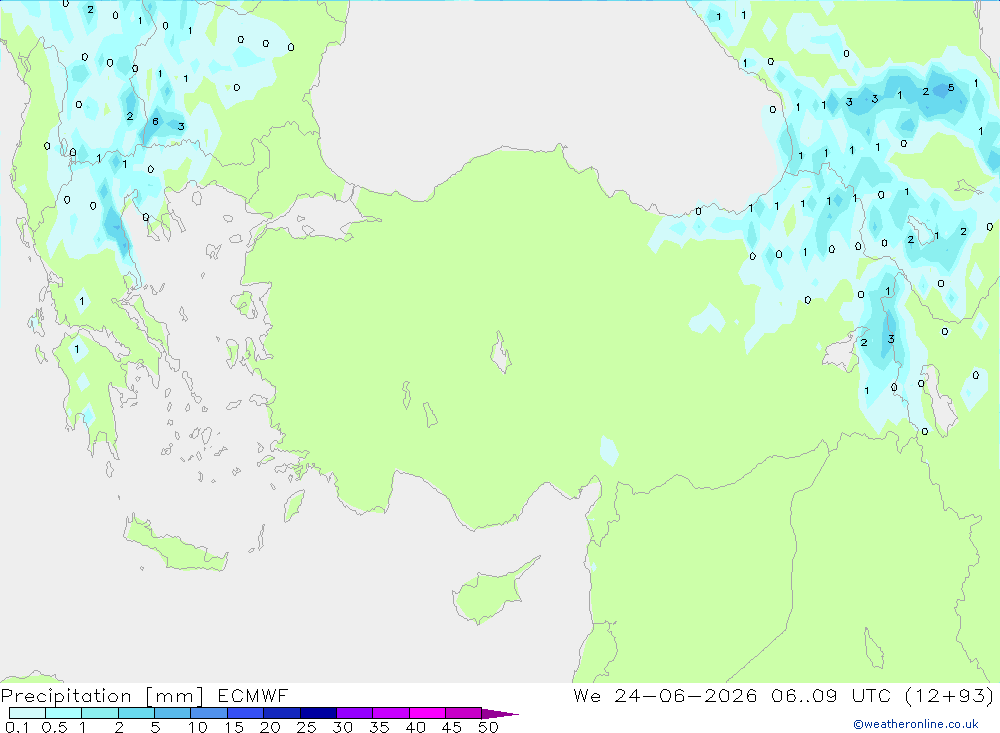
Task: Click the "ECMWF" model label
Action: pos(253,695)
